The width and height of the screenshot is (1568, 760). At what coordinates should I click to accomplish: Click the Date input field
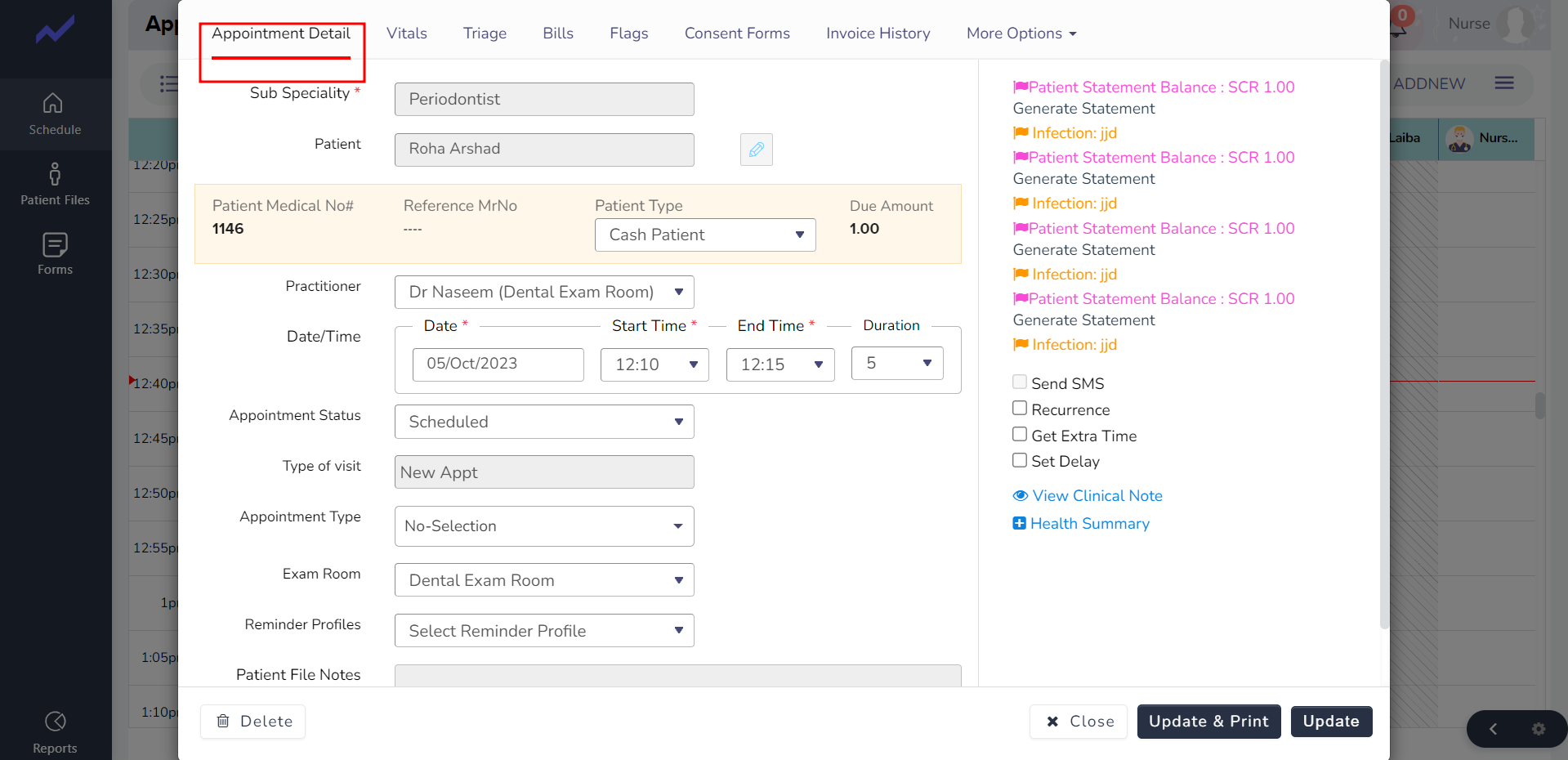[x=498, y=364]
